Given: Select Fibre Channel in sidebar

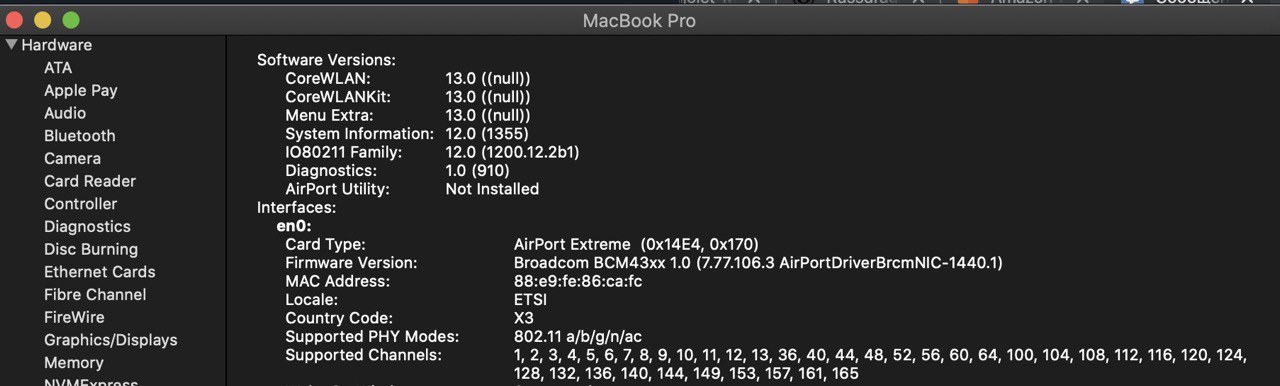Looking at the screenshot, I should point(95,295).
